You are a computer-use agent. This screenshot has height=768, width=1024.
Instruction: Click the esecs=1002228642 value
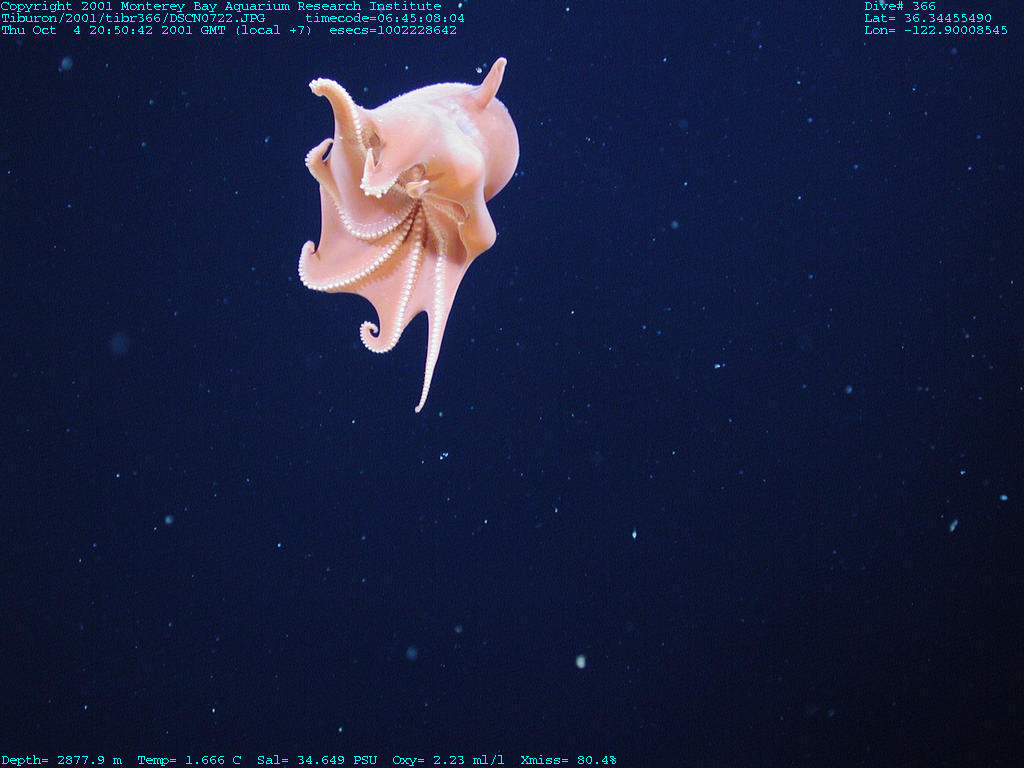coord(393,30)
